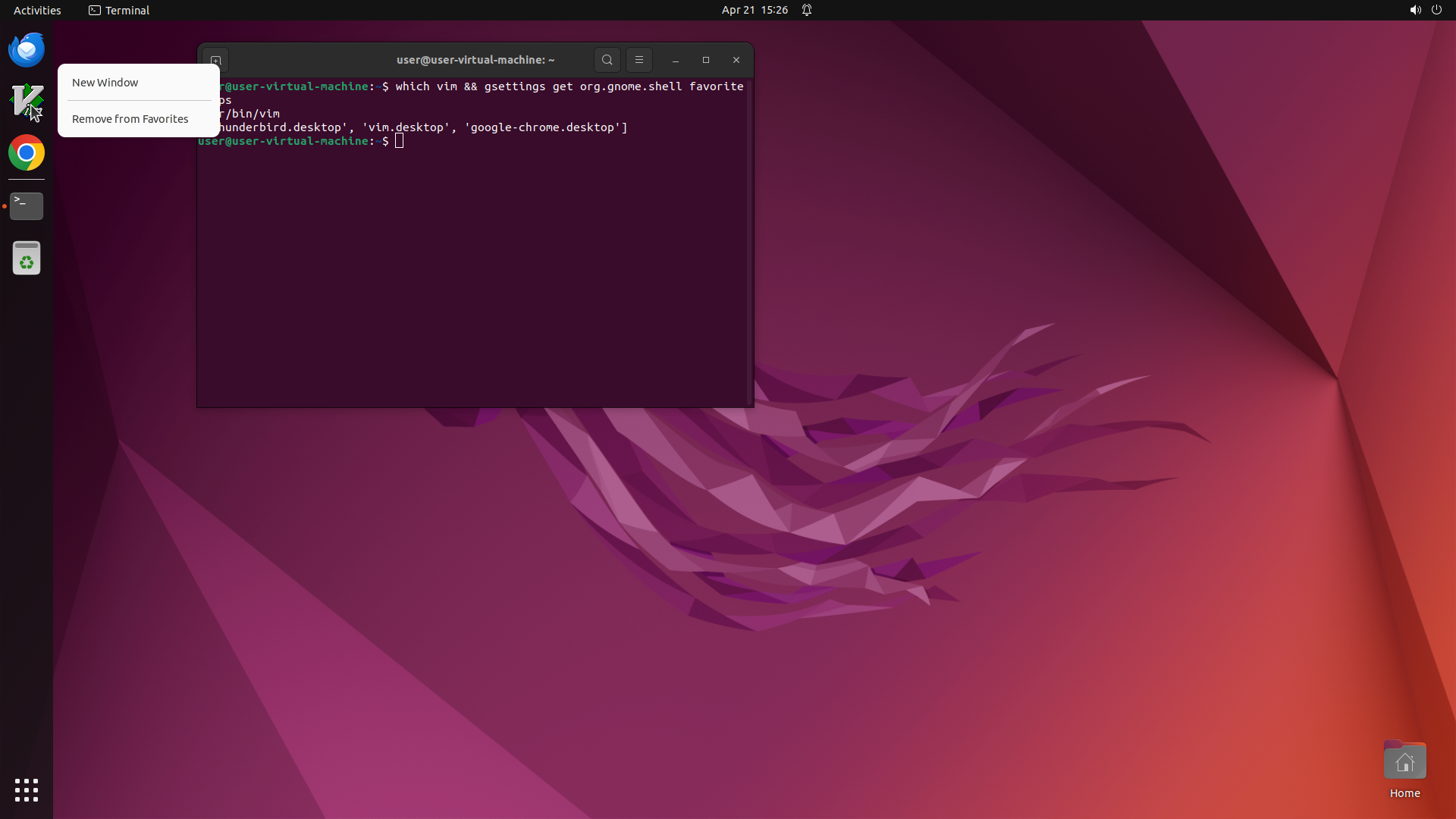Open the terminal hamburger menu
Screen dimensions: 1456x819
click(x=639, y=60)
